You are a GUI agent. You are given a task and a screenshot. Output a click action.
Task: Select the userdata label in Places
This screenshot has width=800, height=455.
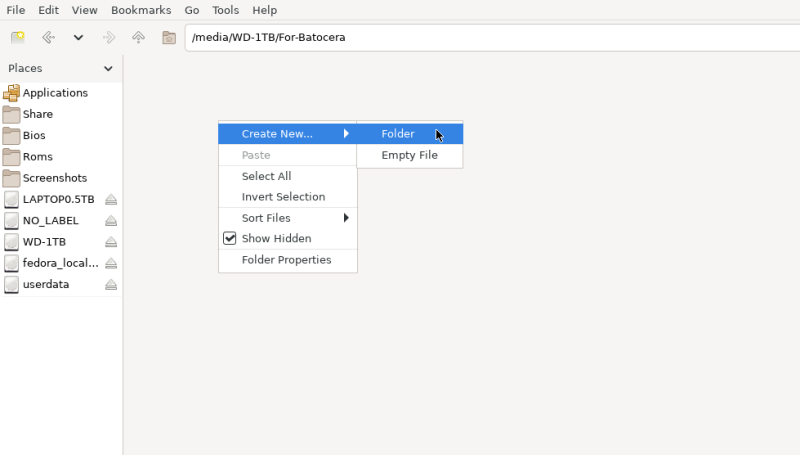tap(46, 285)
